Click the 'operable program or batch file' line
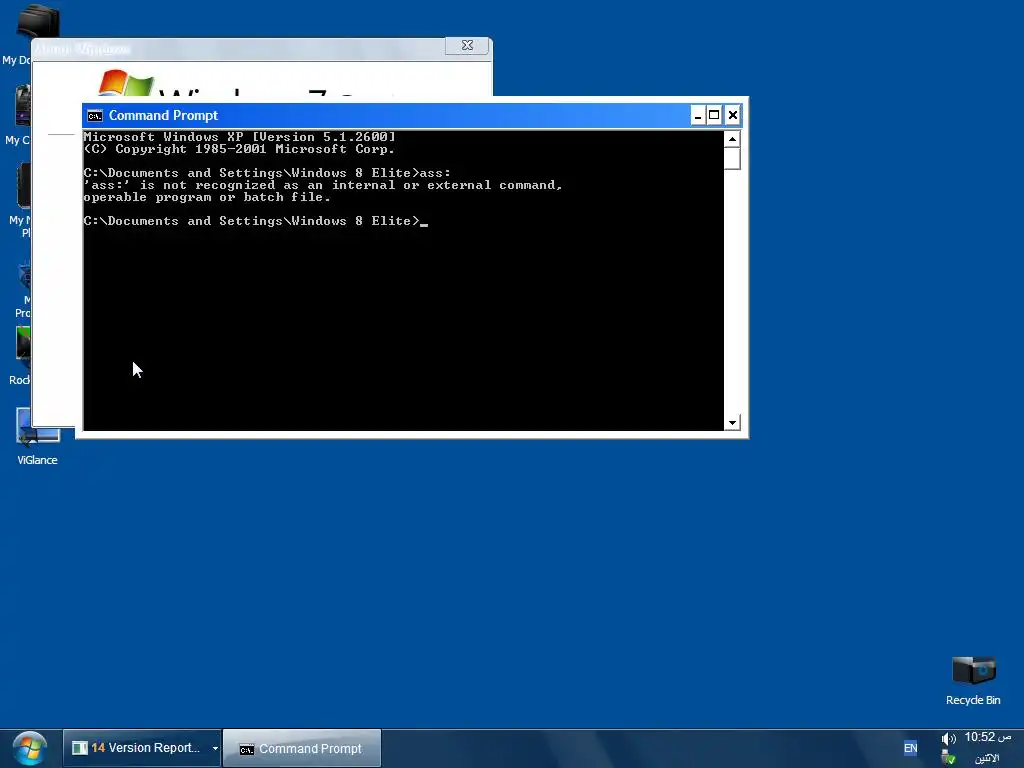This screenshot has width=1024, height=768. coord(207,197)
